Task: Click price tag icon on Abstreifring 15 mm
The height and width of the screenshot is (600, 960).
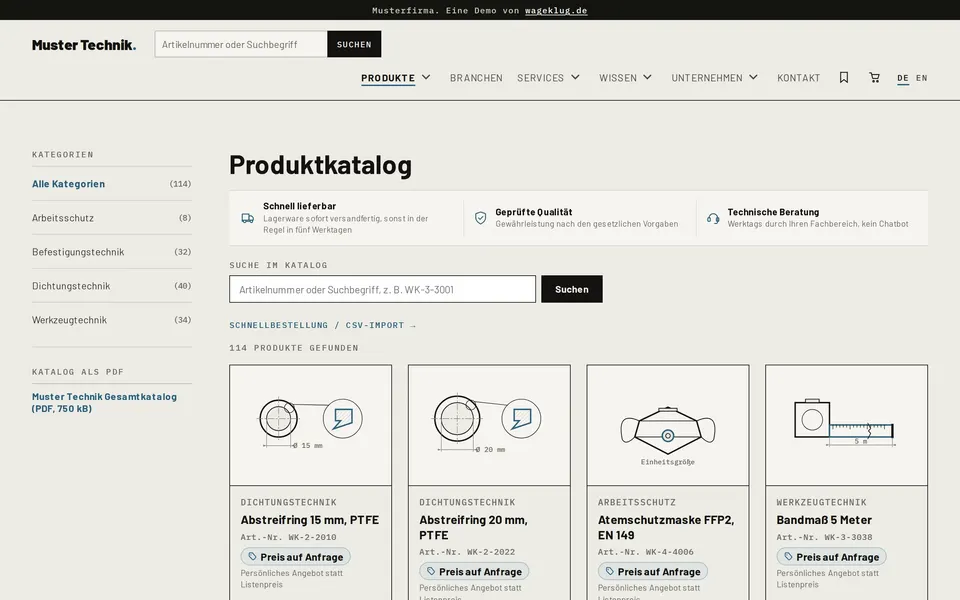Action: [x=252, y=557]
